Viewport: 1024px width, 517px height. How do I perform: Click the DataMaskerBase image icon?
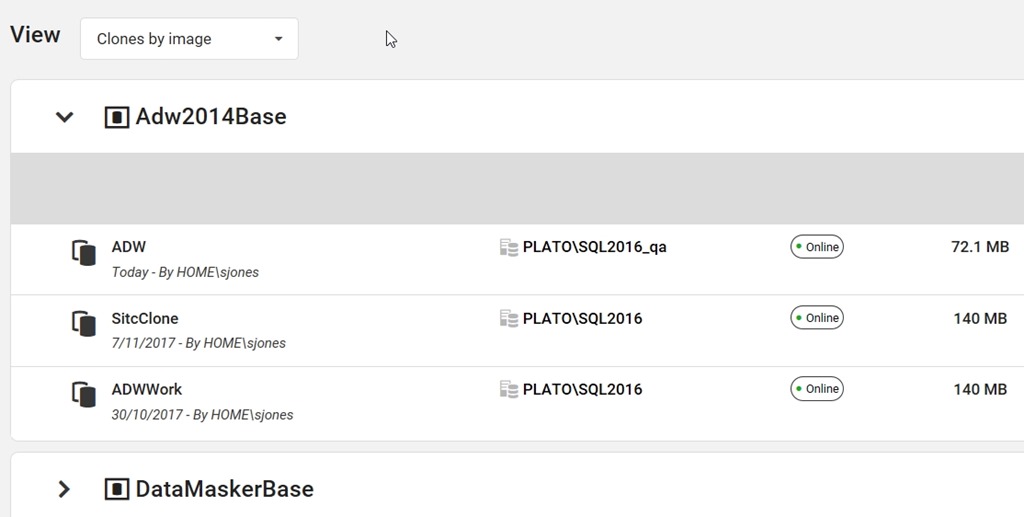coord(117,489)
